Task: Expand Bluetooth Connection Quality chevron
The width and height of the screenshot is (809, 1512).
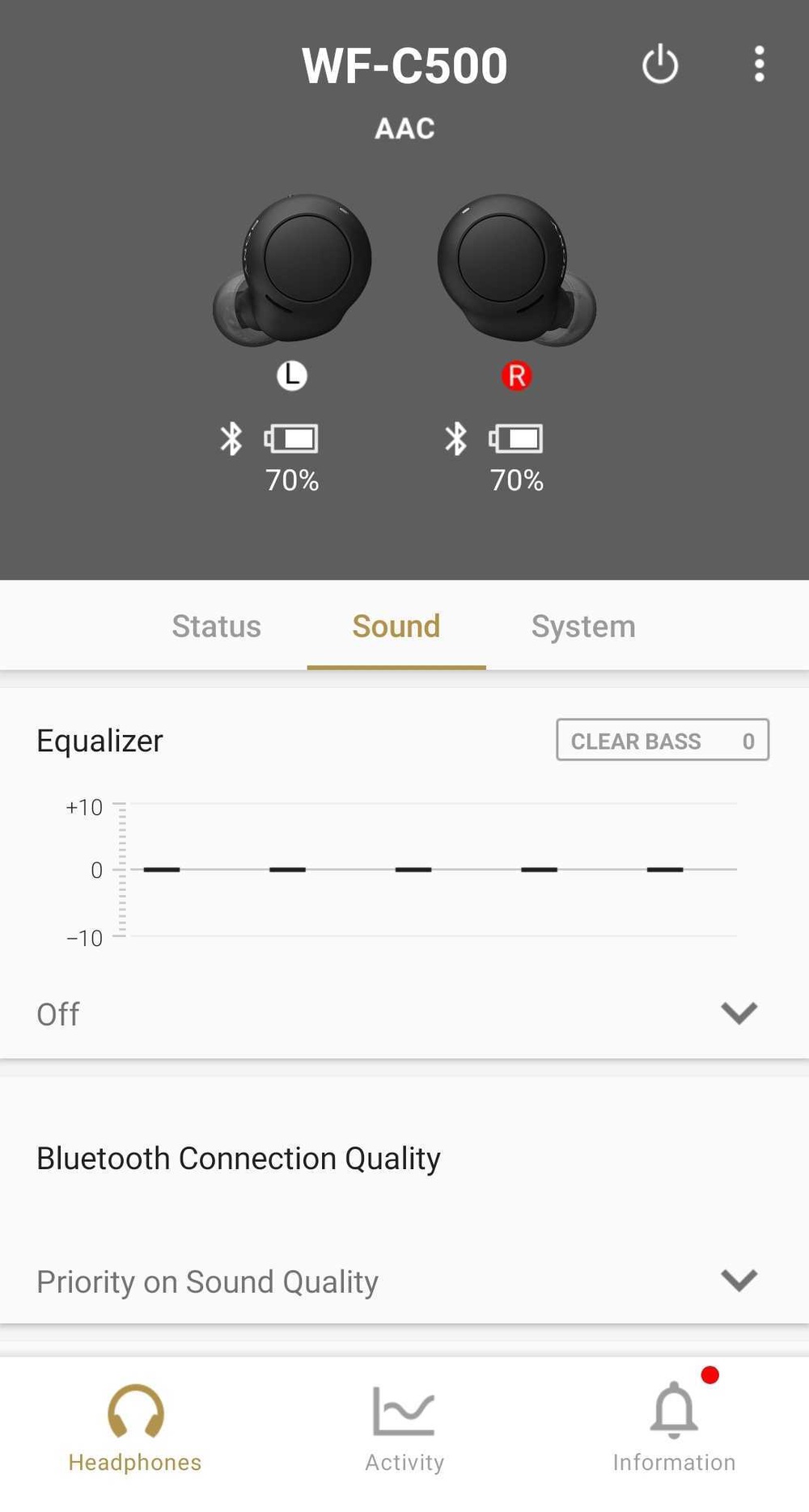Action: coord(739,1280)
